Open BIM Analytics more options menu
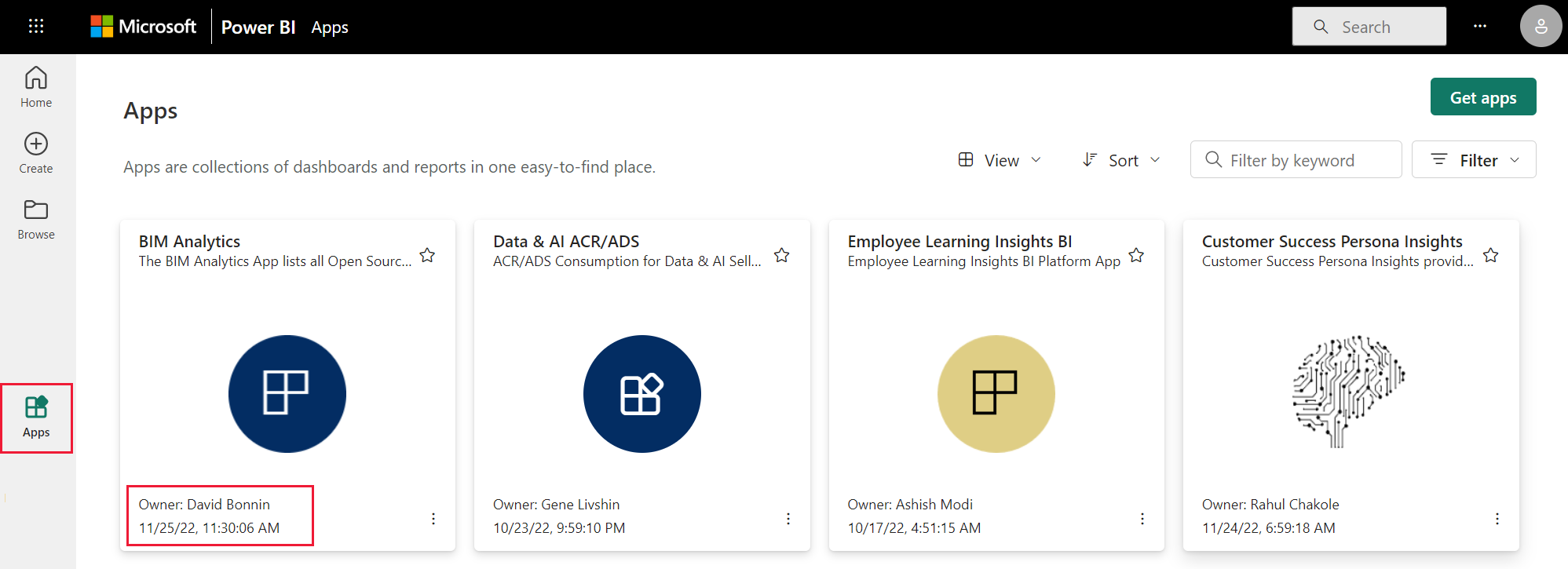This screenshot has width=1568, height=569. pyautogui.click(x=433, y=519)
